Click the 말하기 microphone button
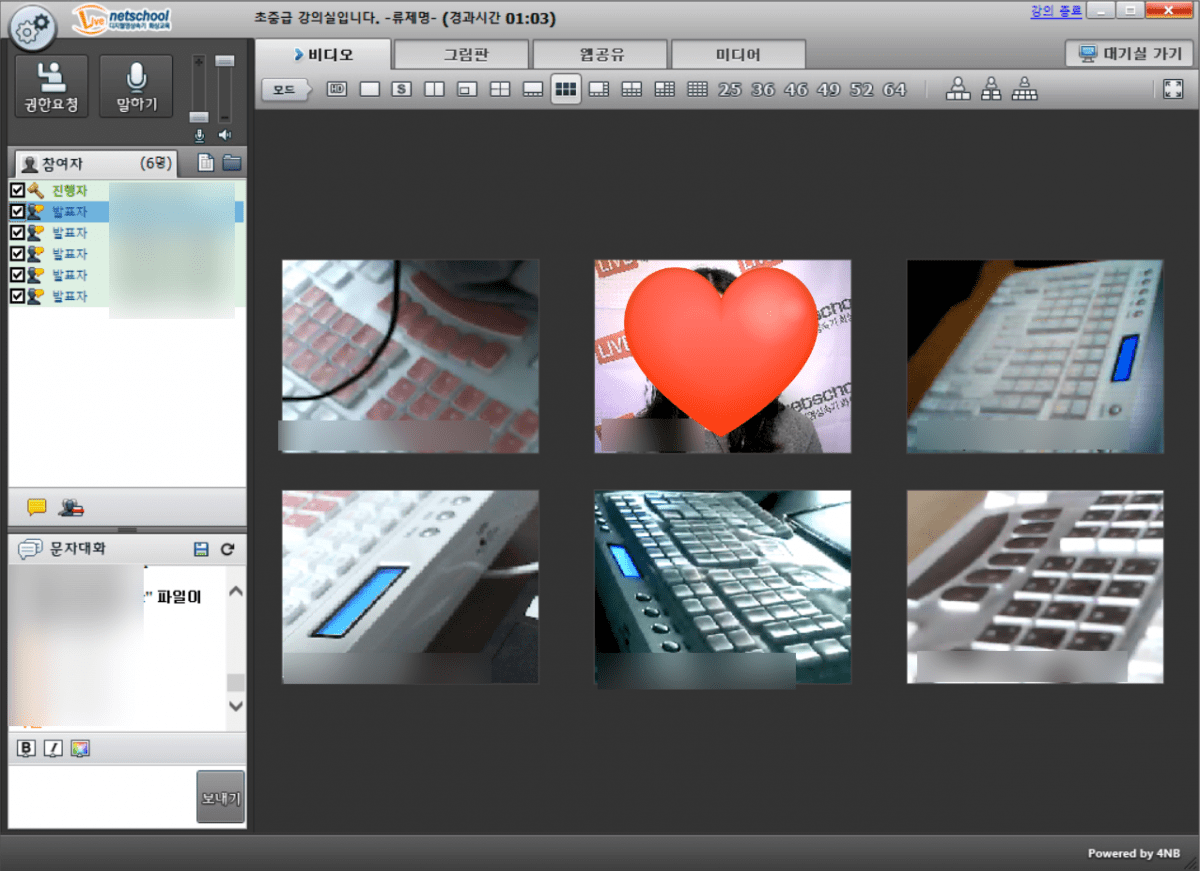Image resolution: width=1200 pixels, height=871 pixels. [137, 86]
